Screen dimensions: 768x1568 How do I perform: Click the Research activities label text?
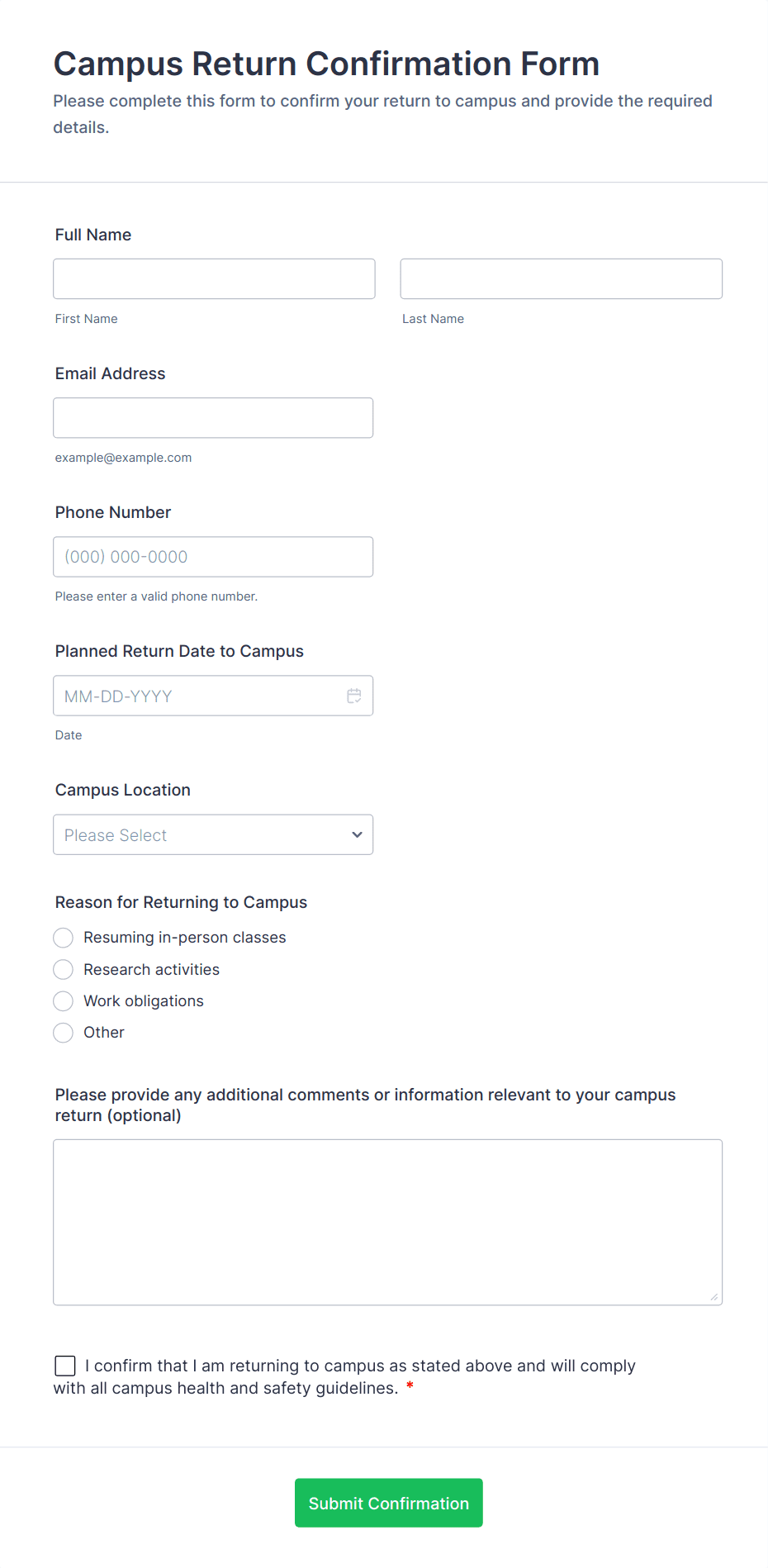coord(152,969)
